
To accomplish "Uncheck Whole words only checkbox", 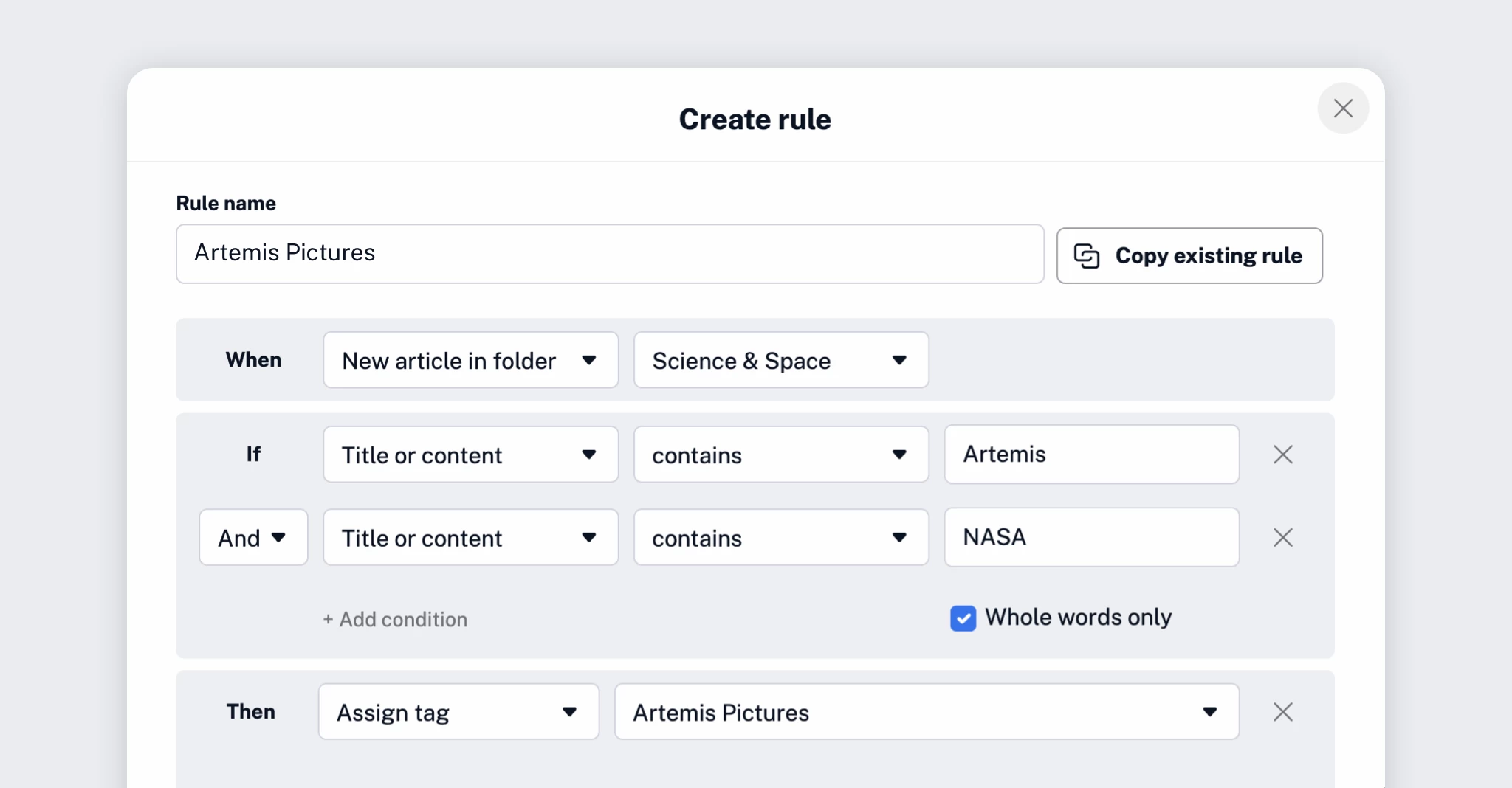I will [x=963, y=618].
